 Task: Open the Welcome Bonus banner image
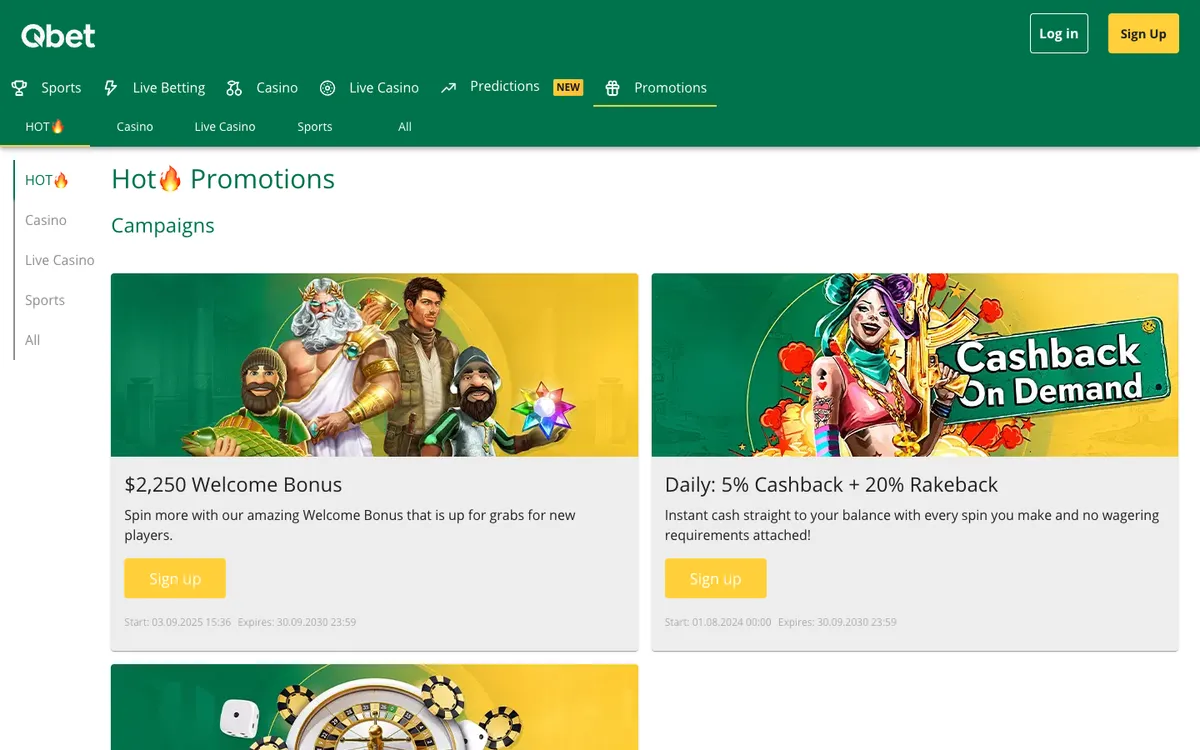374,365
